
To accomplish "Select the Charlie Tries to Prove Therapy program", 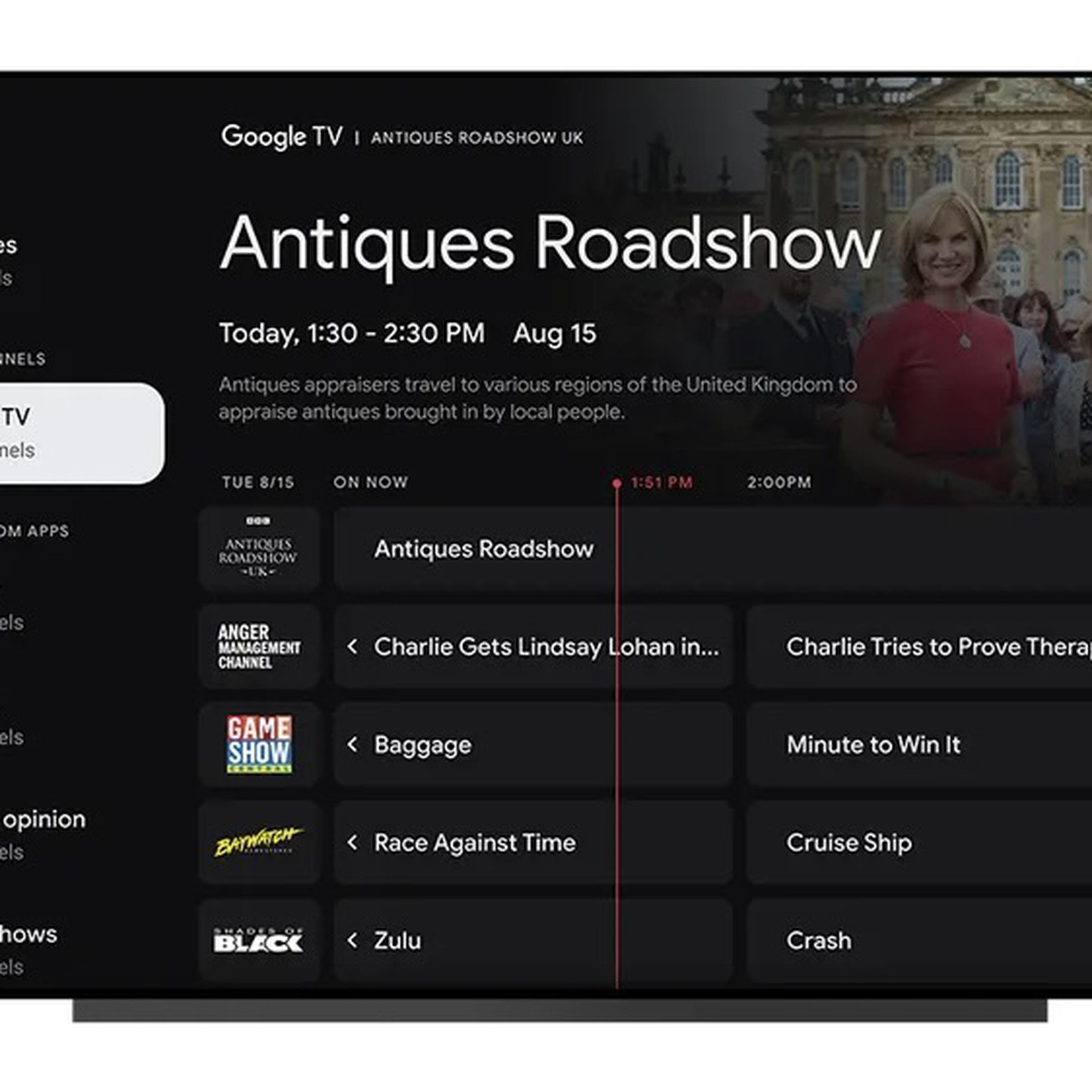I will [919, 647].
